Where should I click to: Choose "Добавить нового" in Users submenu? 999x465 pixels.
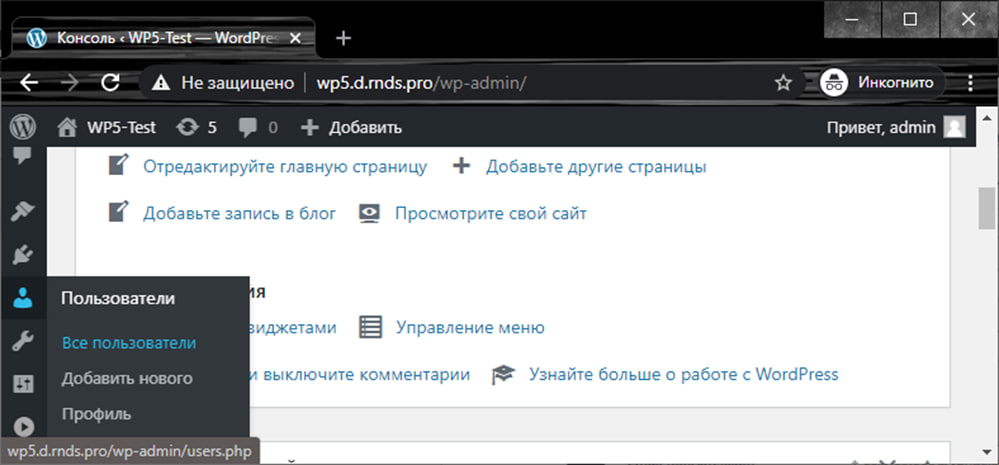pyautogui.click(x=127, y=378)
